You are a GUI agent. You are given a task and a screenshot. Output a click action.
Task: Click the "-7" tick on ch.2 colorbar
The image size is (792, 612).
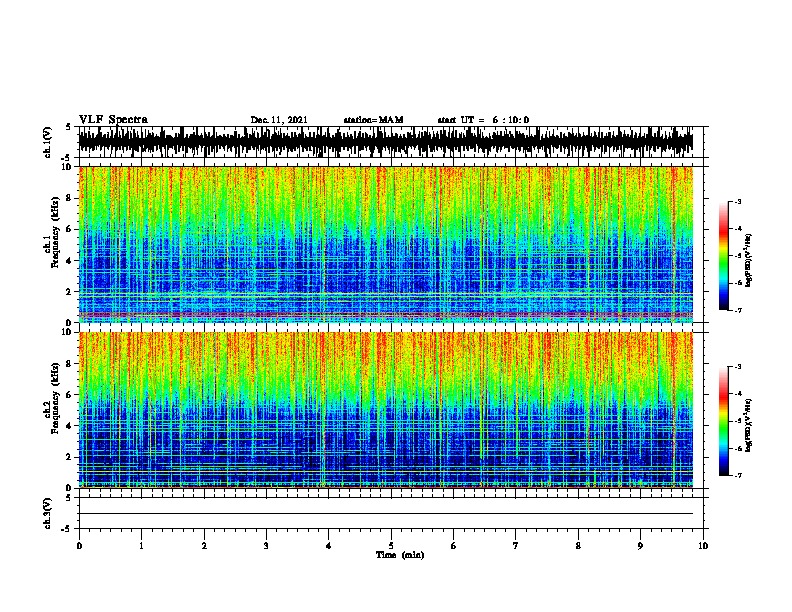click(x=737, y=476)
